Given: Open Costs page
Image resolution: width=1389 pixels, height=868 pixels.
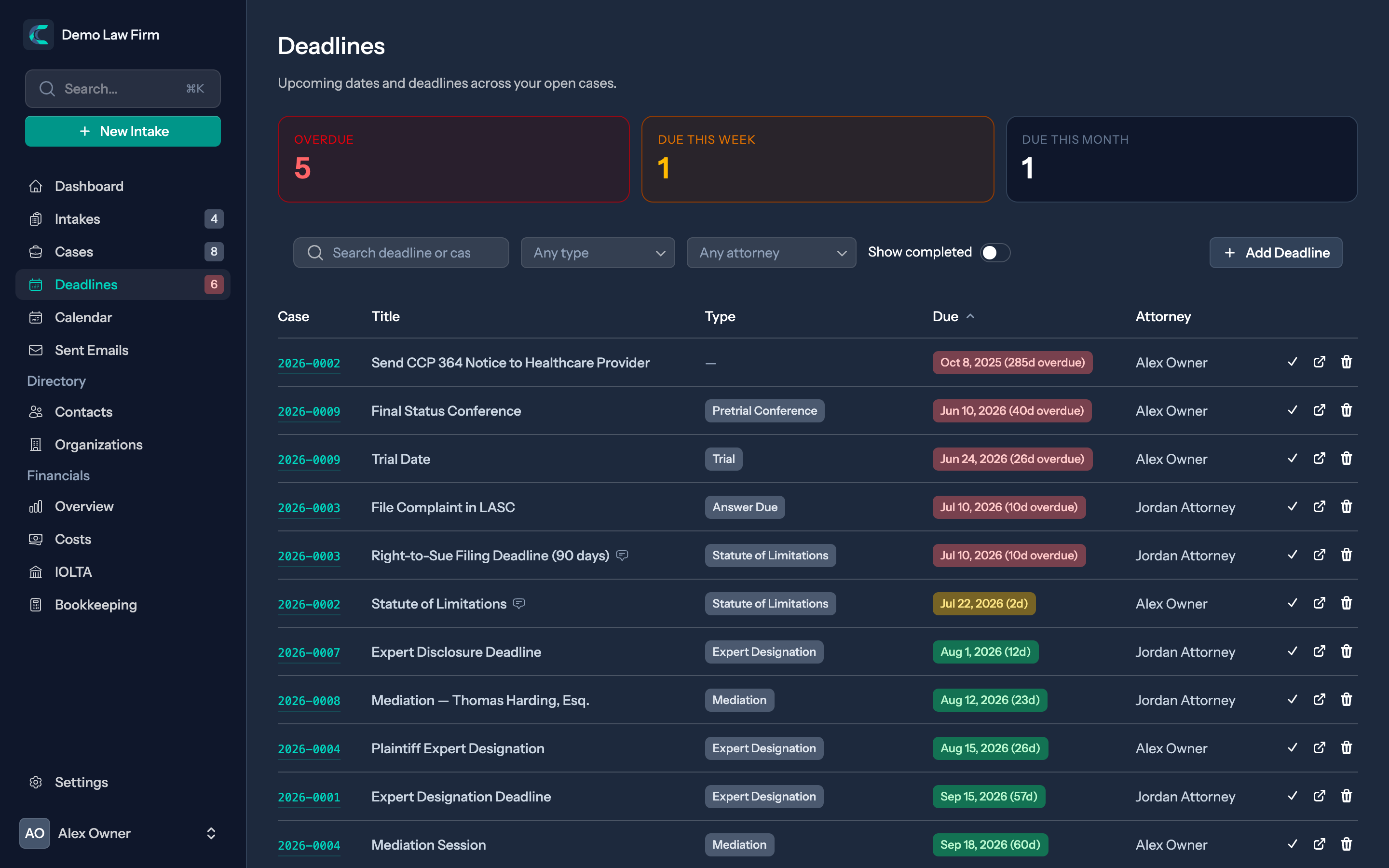Looking at the screenshot, I should pos(123,539).
